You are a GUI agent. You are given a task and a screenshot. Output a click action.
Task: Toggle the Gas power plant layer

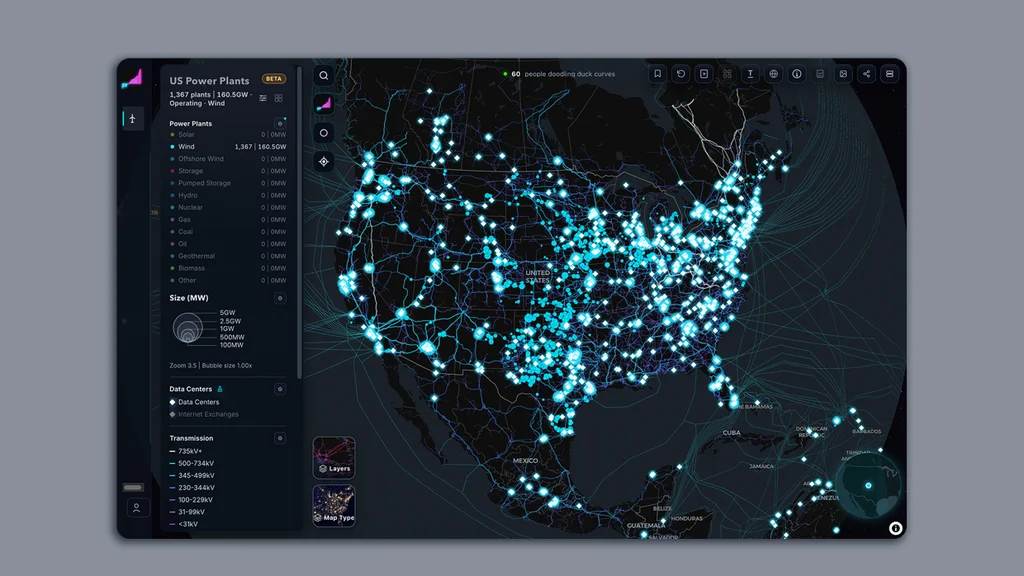point(228,219)
